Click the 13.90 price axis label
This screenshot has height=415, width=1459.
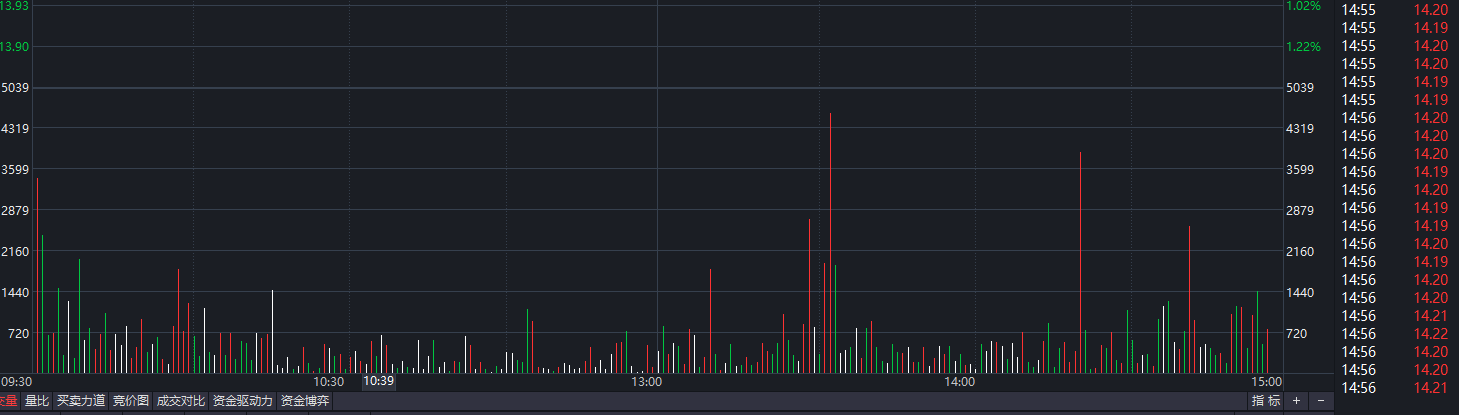[x=14, y=47]
